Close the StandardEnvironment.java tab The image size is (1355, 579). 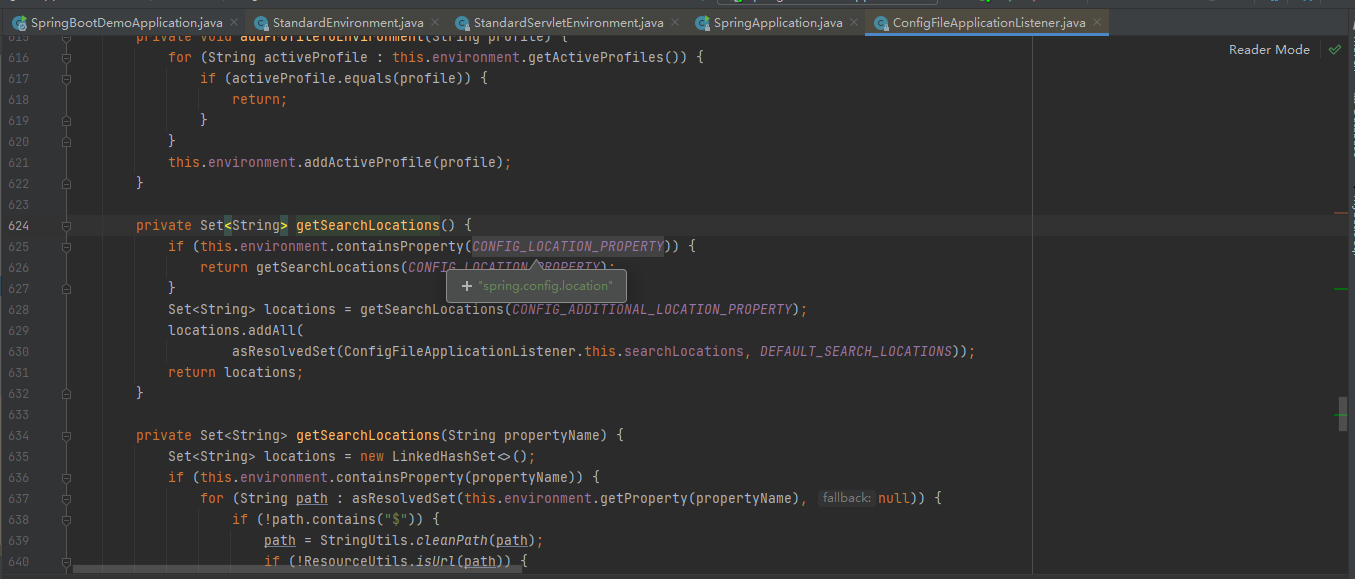tap(436, 22)
